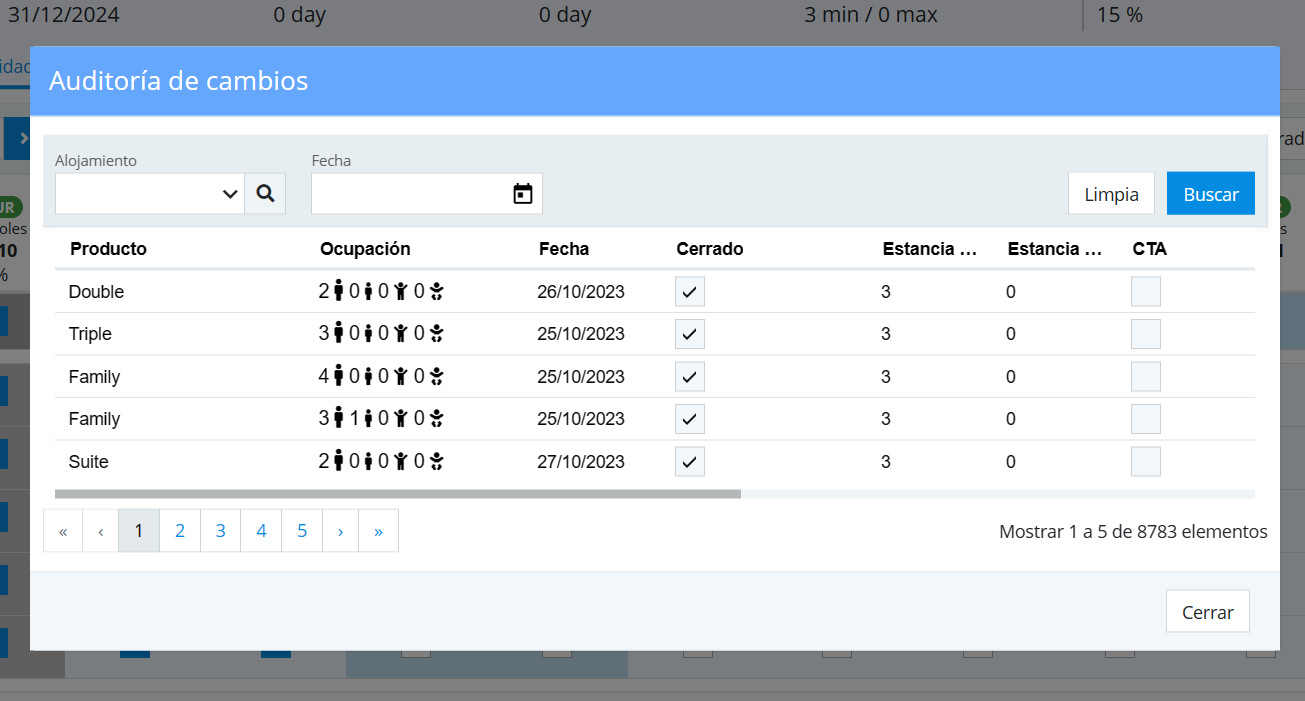This screenshot has height=701, width=1305.
Task: Select page 3 in the pagination
Action: tap(221, 531)
